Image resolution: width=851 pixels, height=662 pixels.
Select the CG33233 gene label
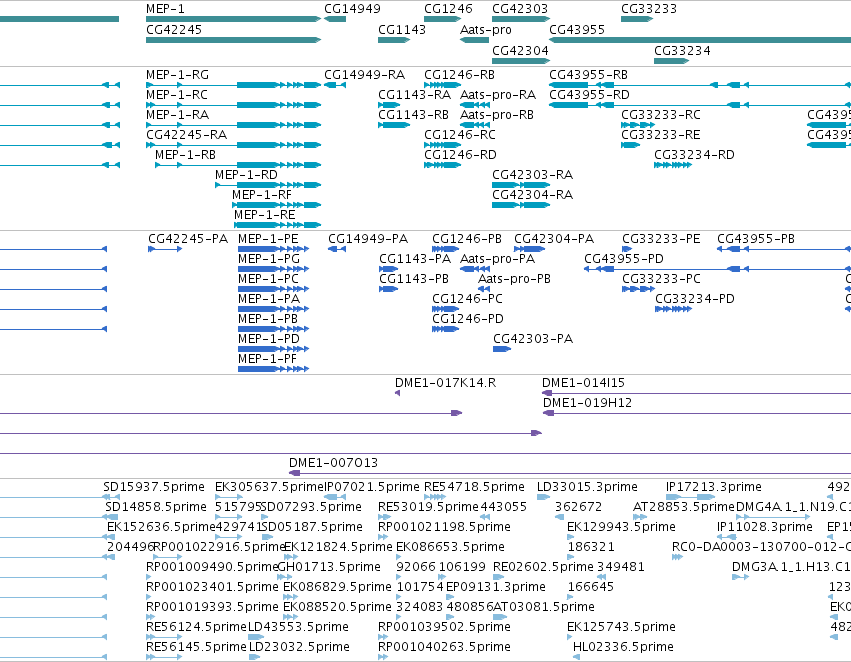click(649, 9)
